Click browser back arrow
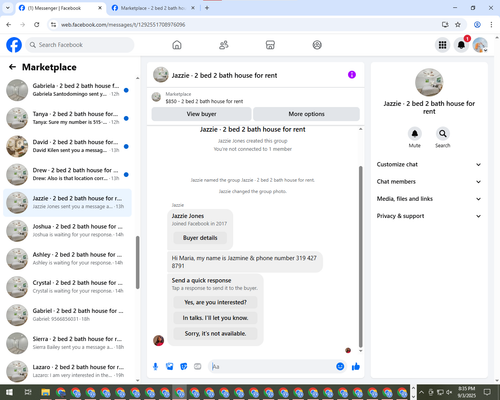 pyautogui.click(x=9, y=25)
